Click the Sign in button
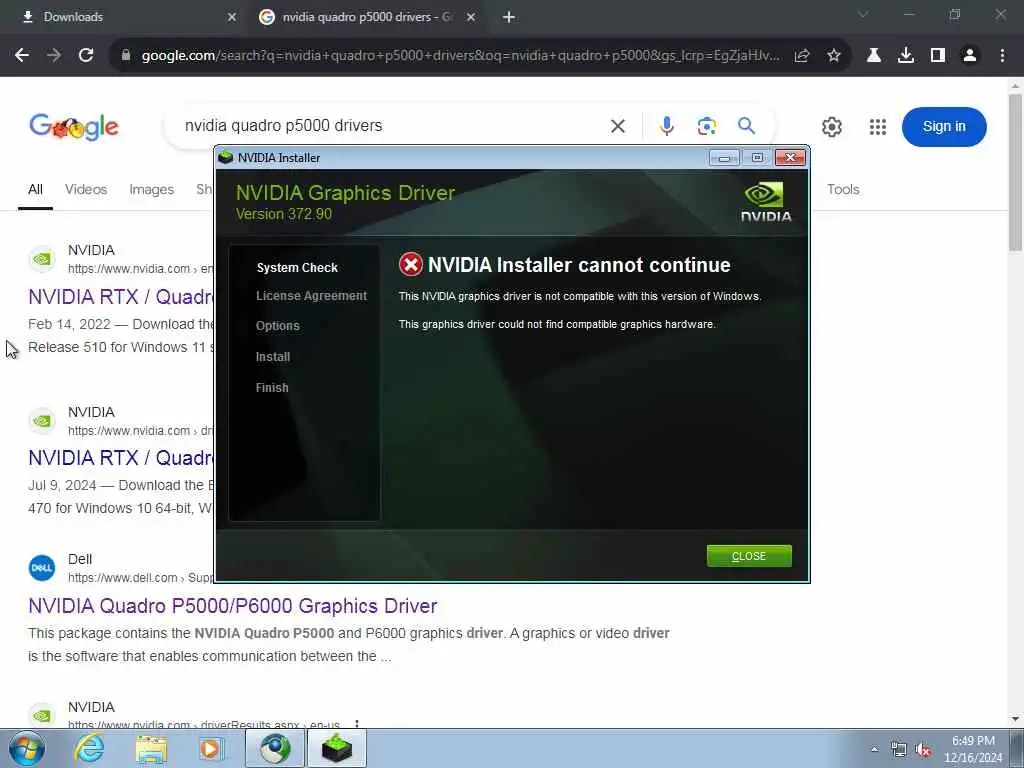The width and height of the screenshot is (1024, 768). click(944, 127)
